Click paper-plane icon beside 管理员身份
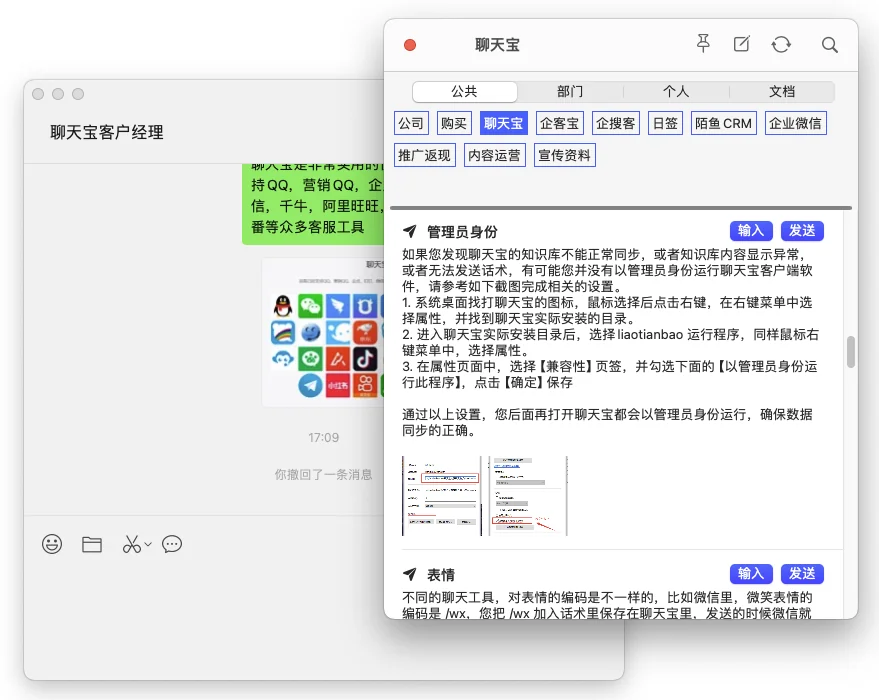 [410, 231]
